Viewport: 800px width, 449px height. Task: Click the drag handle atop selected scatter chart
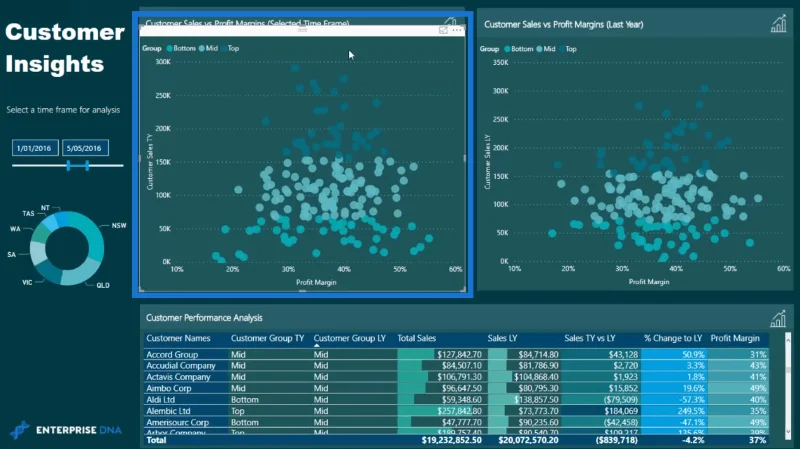click(x=303, y=31)
